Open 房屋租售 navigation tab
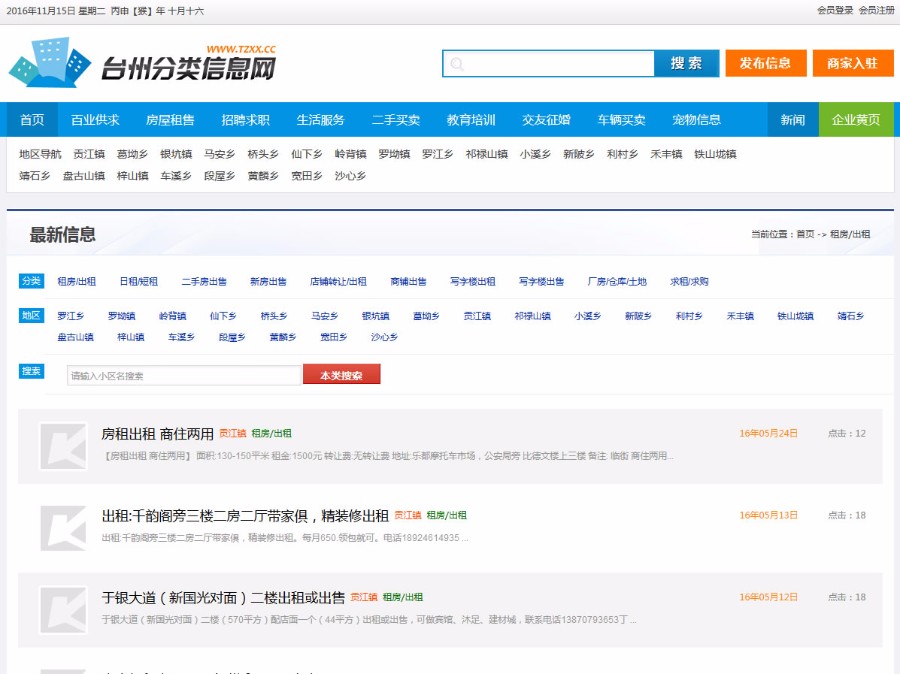 tap(170, 119)
